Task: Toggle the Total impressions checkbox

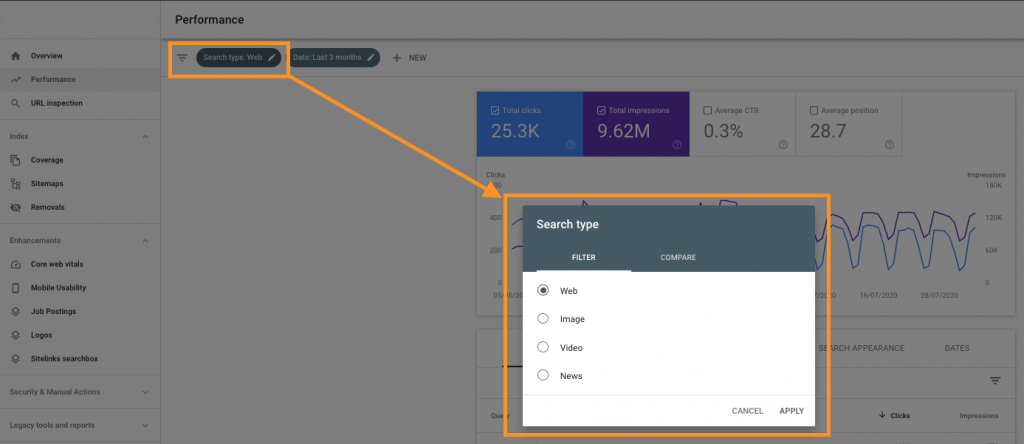Action: (601, 110)
